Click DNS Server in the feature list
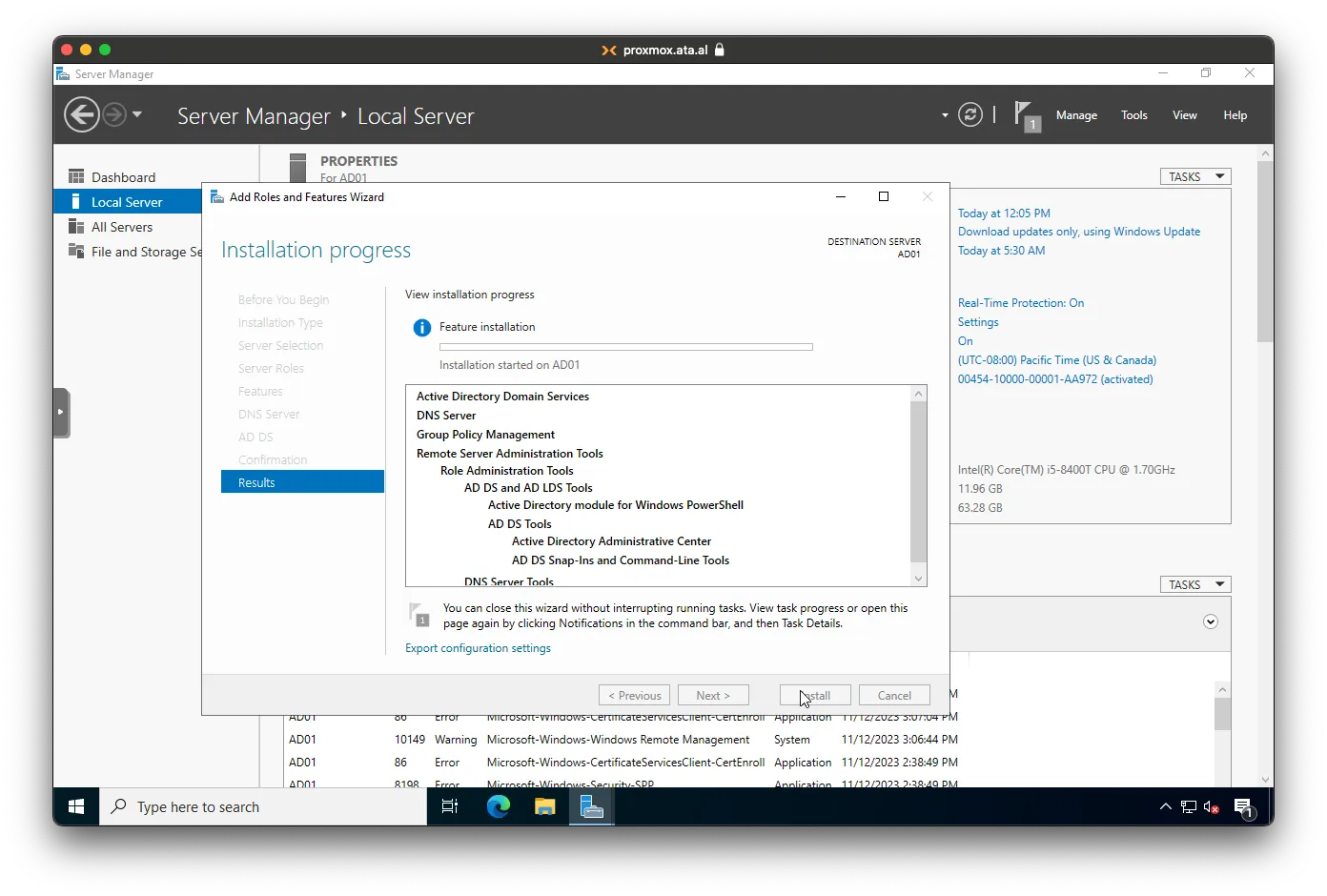This screenshot has width=1327, height=896. tap(446, 416)
